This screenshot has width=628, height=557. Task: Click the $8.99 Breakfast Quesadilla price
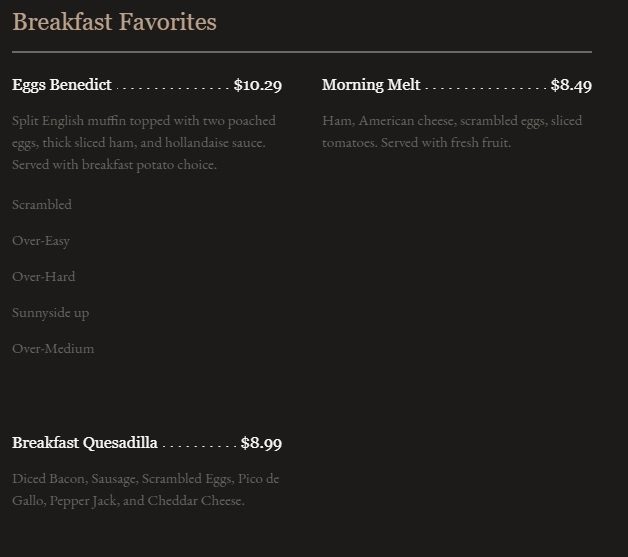click(261, 443)
